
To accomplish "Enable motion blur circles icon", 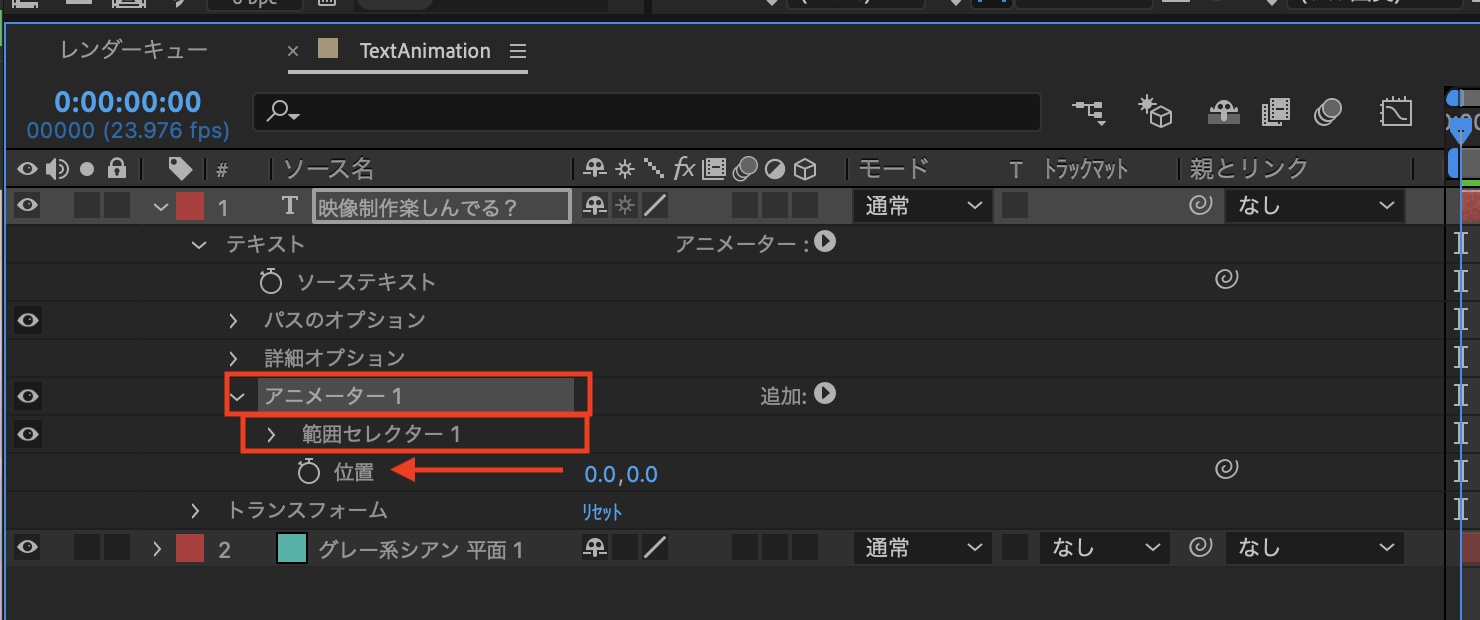I will point(1328,112).
